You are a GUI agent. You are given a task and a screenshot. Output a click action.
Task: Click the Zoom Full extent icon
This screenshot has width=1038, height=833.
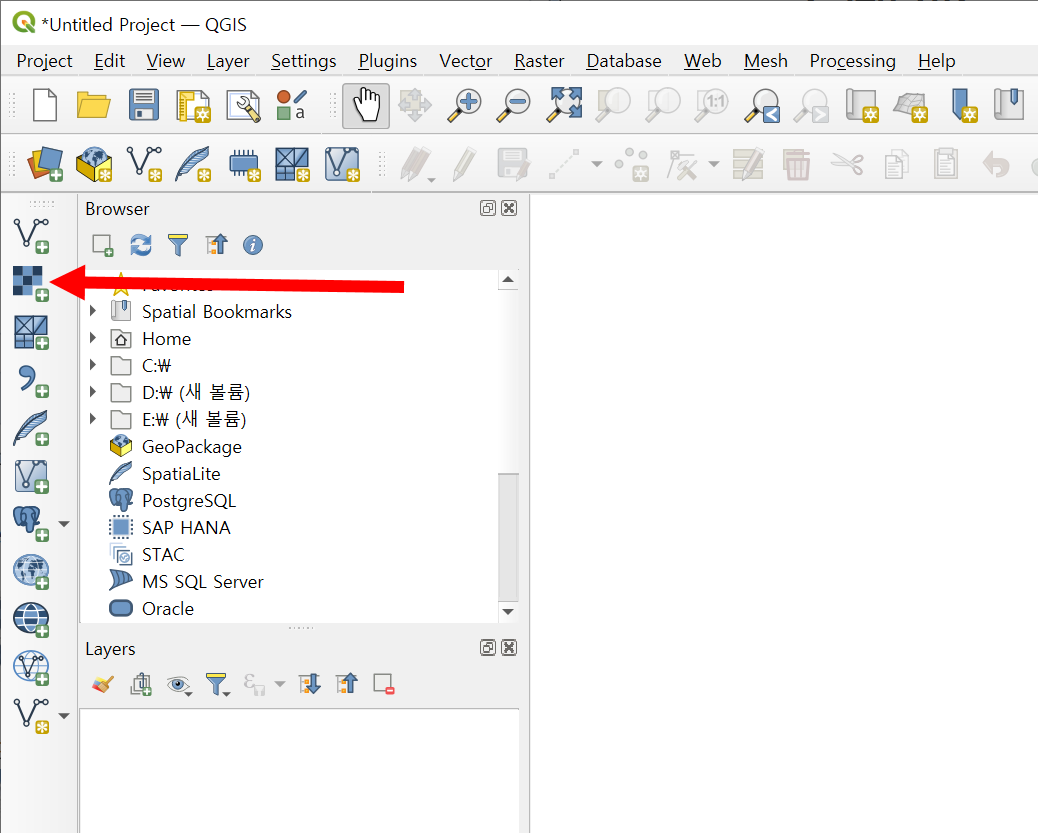563,105
